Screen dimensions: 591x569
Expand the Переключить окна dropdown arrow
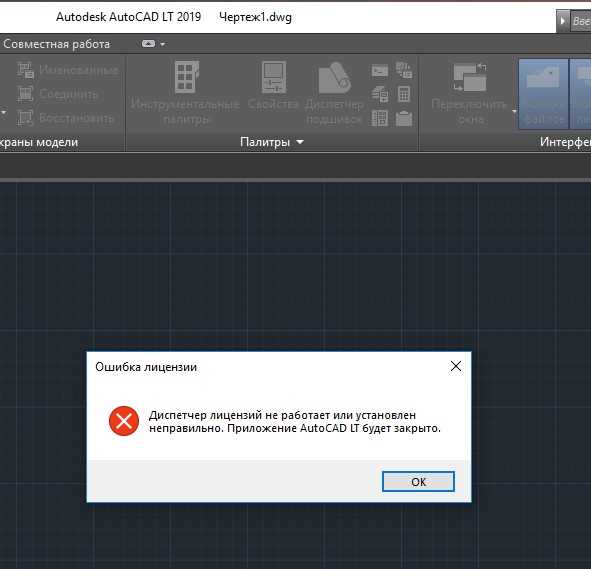click(x=514, y=111)
